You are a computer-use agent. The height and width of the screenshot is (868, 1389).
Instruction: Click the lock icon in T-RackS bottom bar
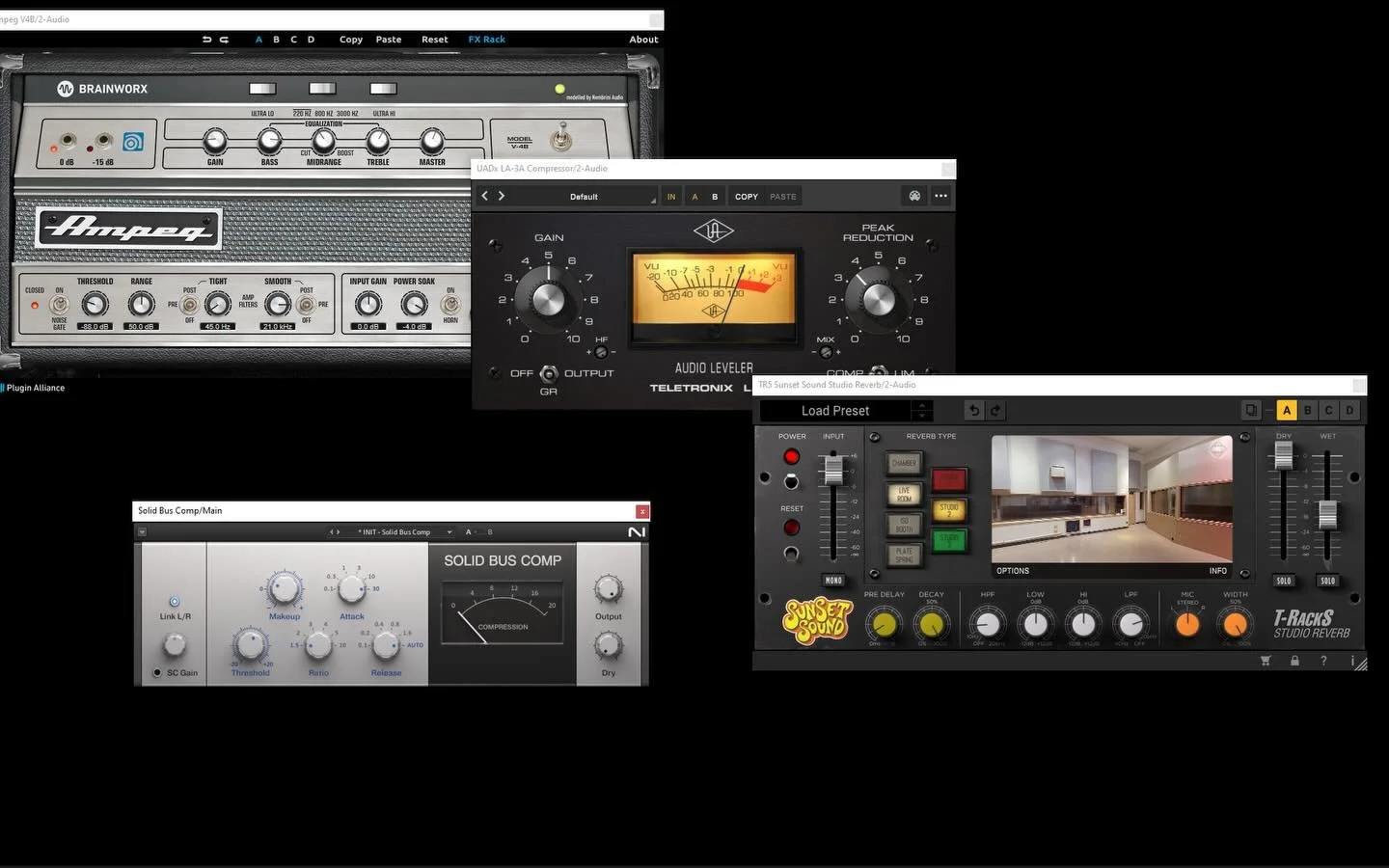tap(1294, 661)
